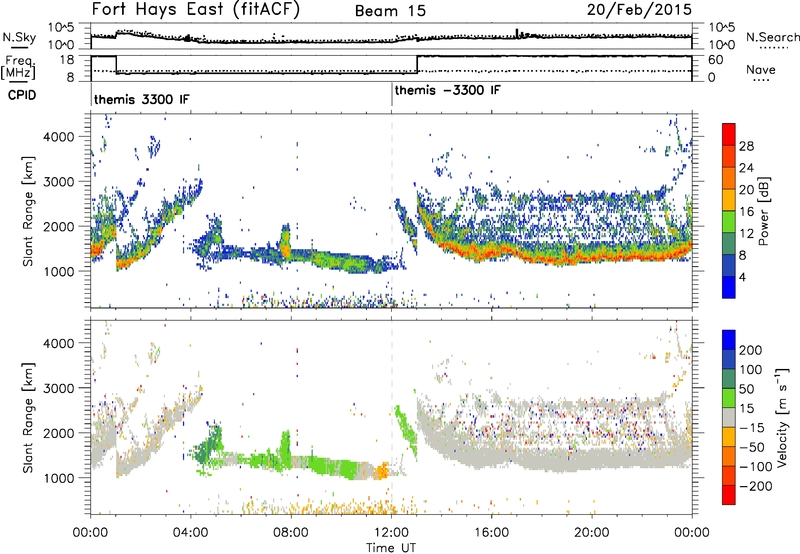The width and height of the screenshot is (800, 554).
Task: Select the "Beam 15" label
Action: [x=390, y=11]
